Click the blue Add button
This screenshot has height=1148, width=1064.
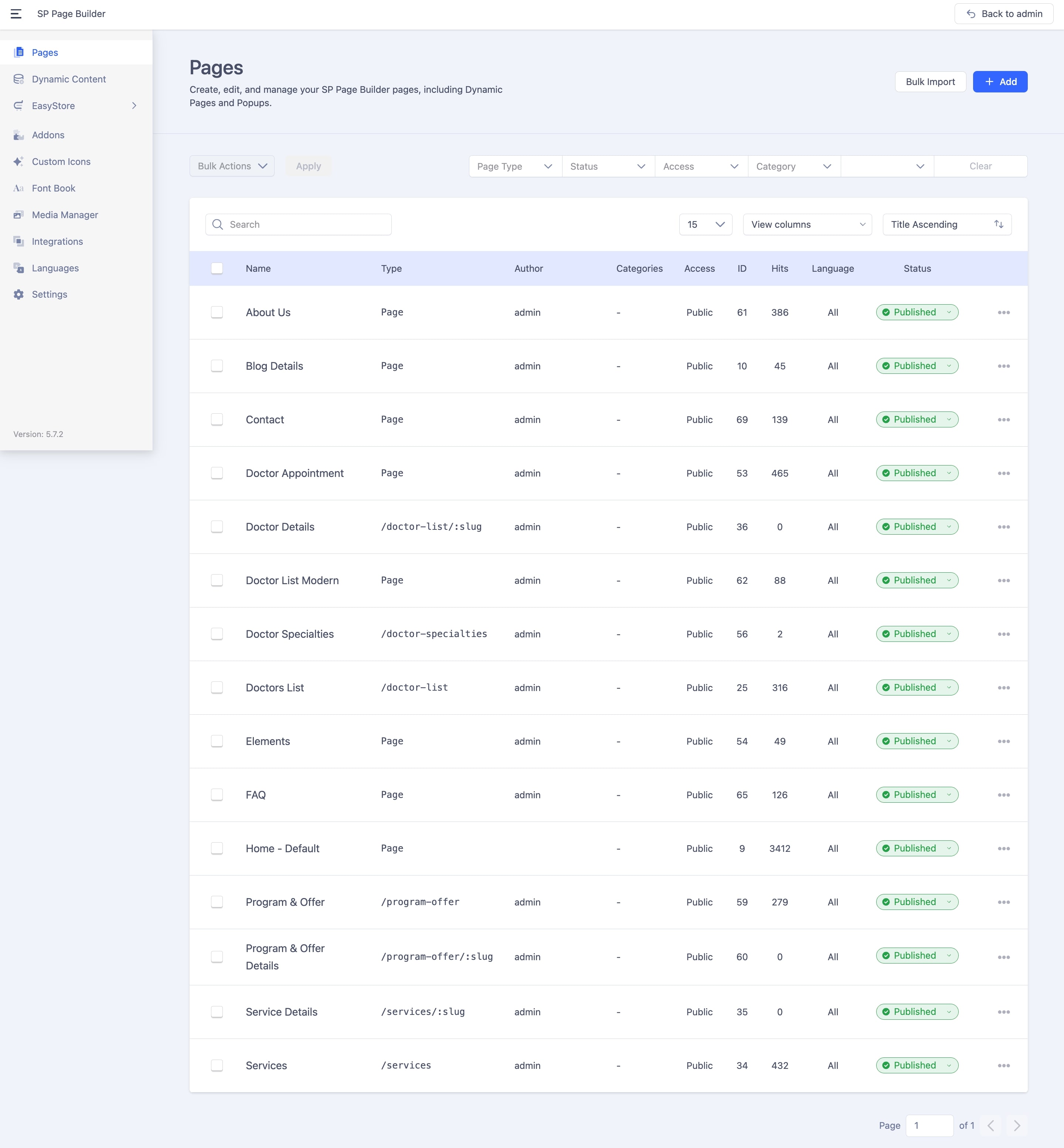click(x=1000, y=82)
